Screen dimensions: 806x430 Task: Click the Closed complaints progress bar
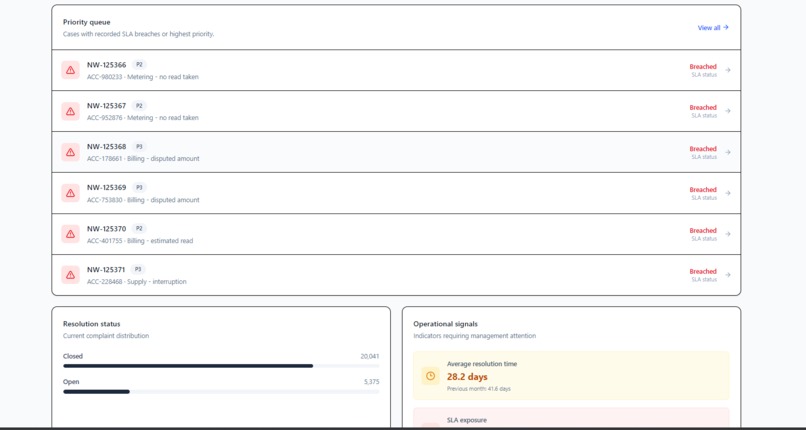pos(221,366)
